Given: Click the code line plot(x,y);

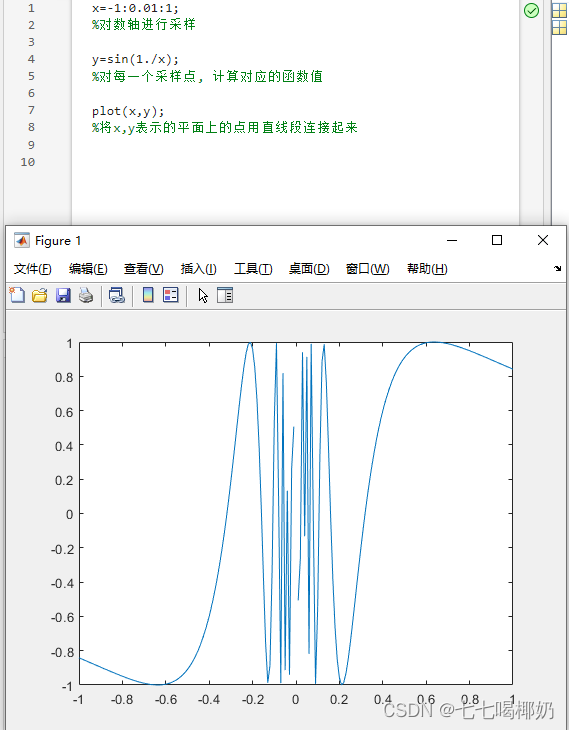Looking at the screenshot, I should (x=128, y=111).
